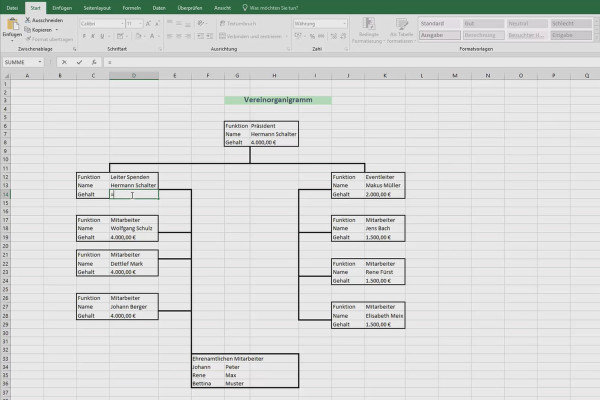Align text to the vertical middle
The width and height of the screenshot is (600, 400).
coord(179,23)
